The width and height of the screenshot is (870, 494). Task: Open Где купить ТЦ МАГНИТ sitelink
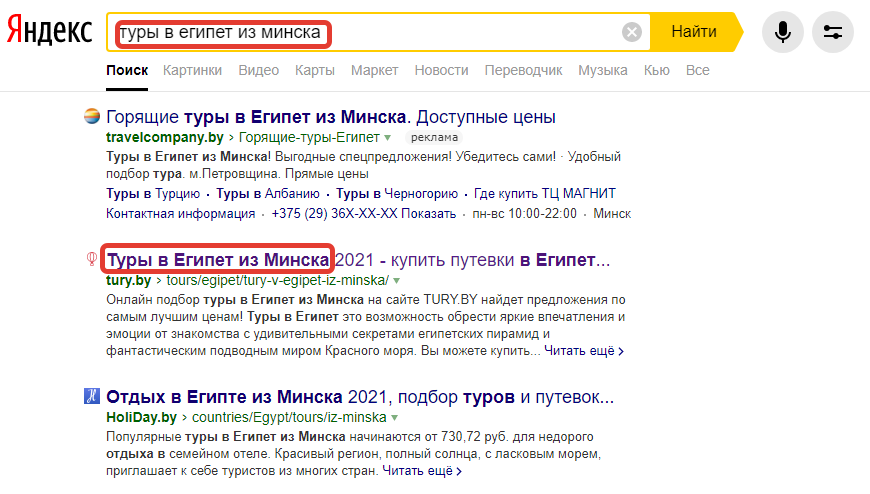click(x=545, y=194)
